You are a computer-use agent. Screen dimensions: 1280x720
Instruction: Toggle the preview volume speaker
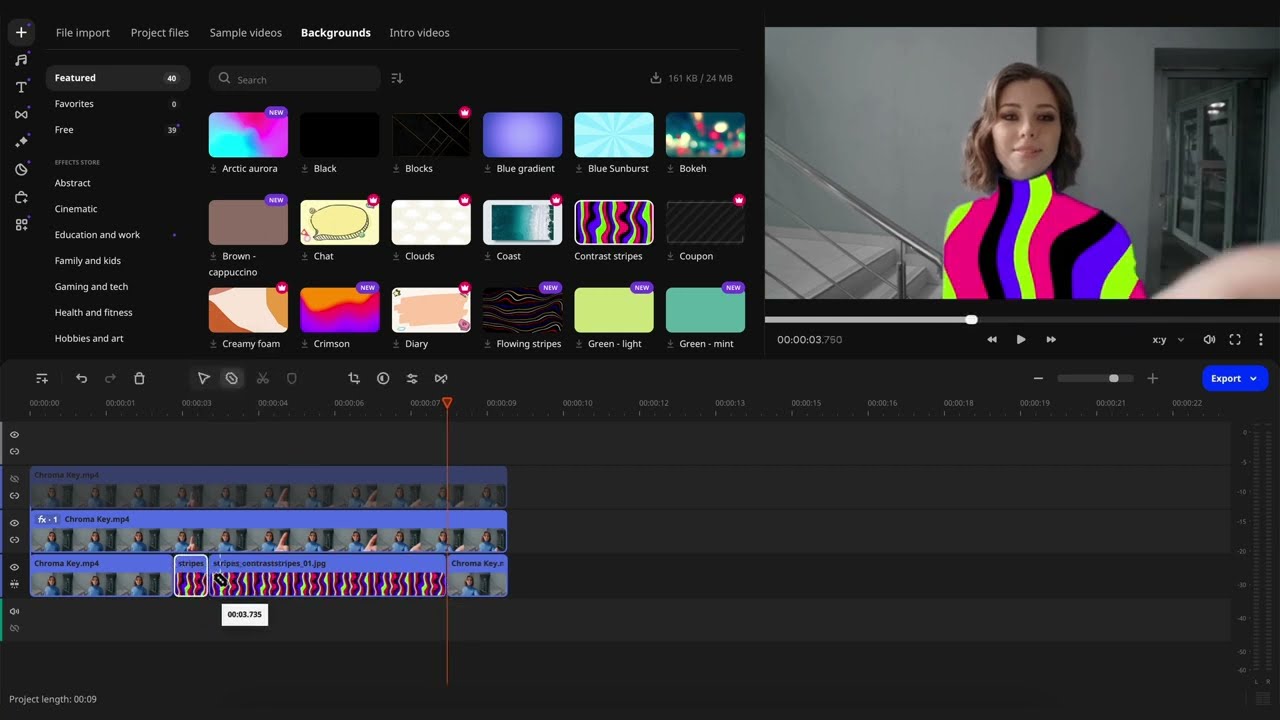1209,340
